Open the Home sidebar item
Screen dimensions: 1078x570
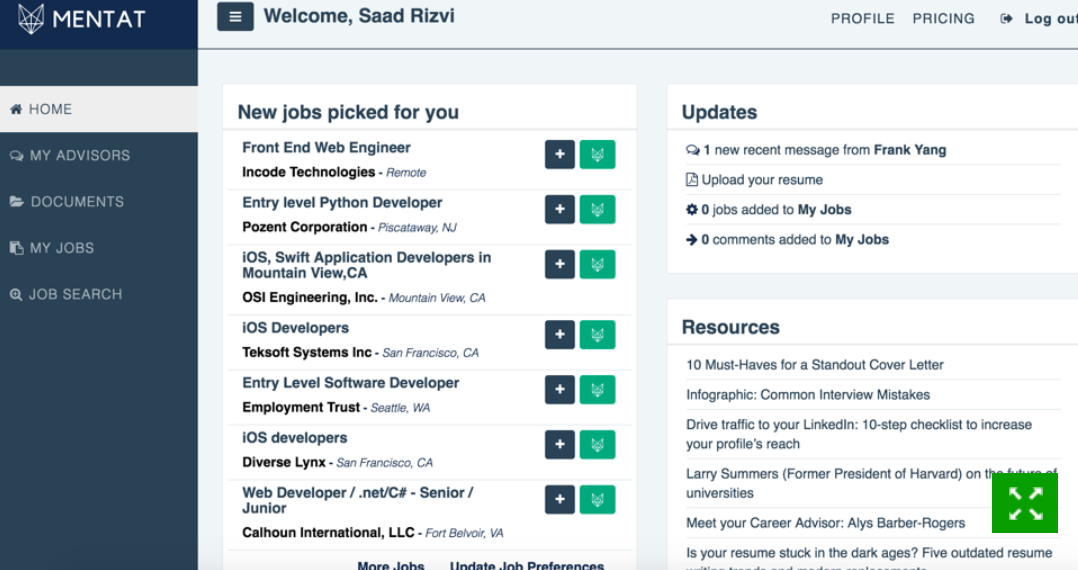[99, 109]
